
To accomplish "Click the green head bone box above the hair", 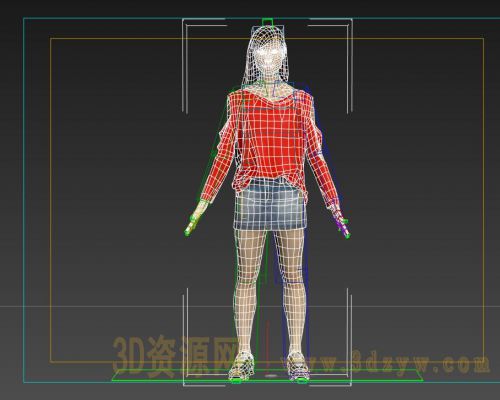I will [267, 22].
